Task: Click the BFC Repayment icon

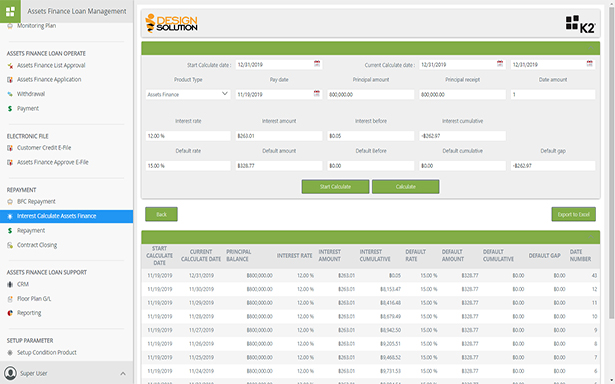Action: point(10,202)
